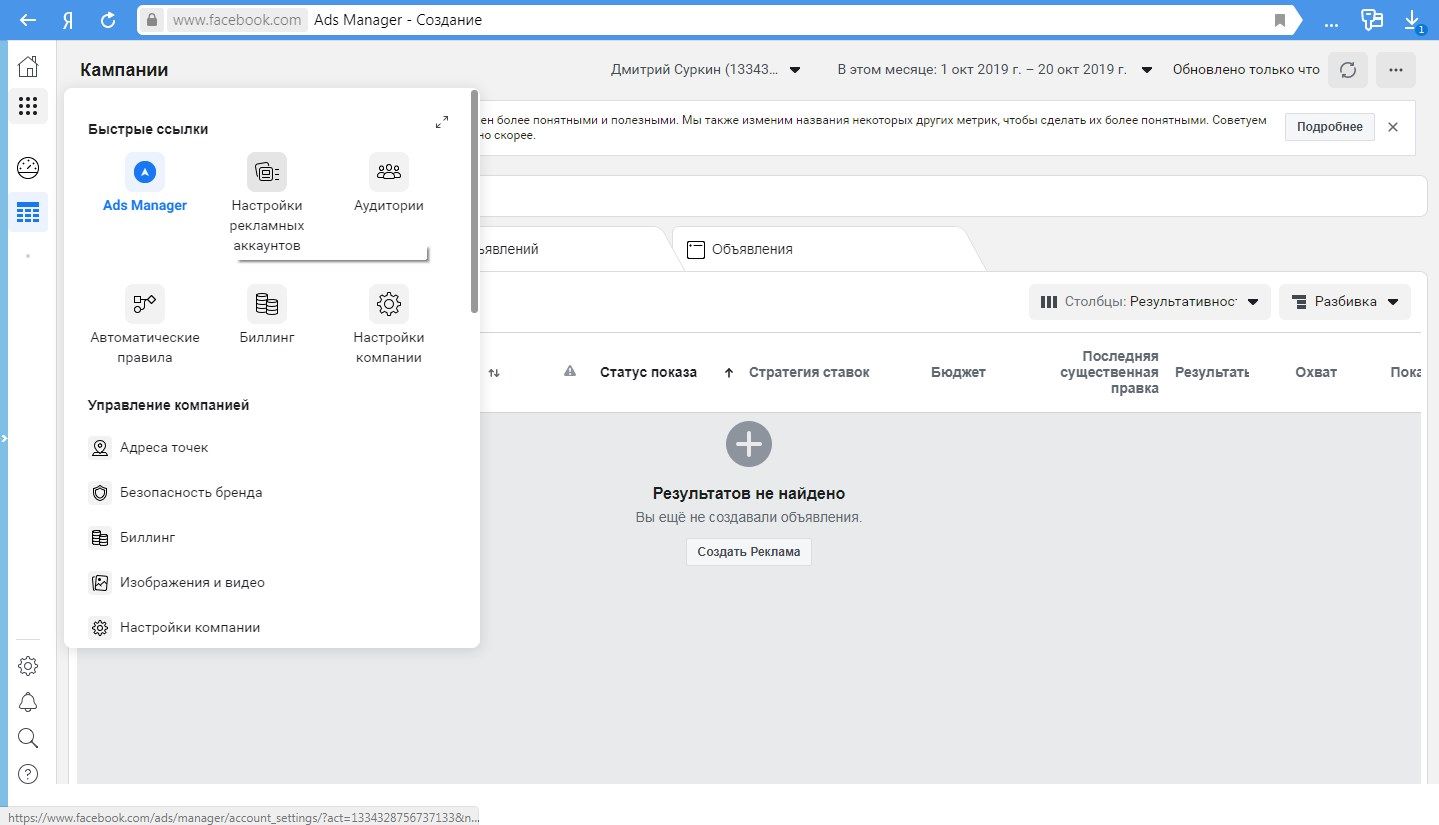The image size is (1439, 825).
Task: Toggle the nine-dot all tools menu icon
Action: click(x=28, y=106)
